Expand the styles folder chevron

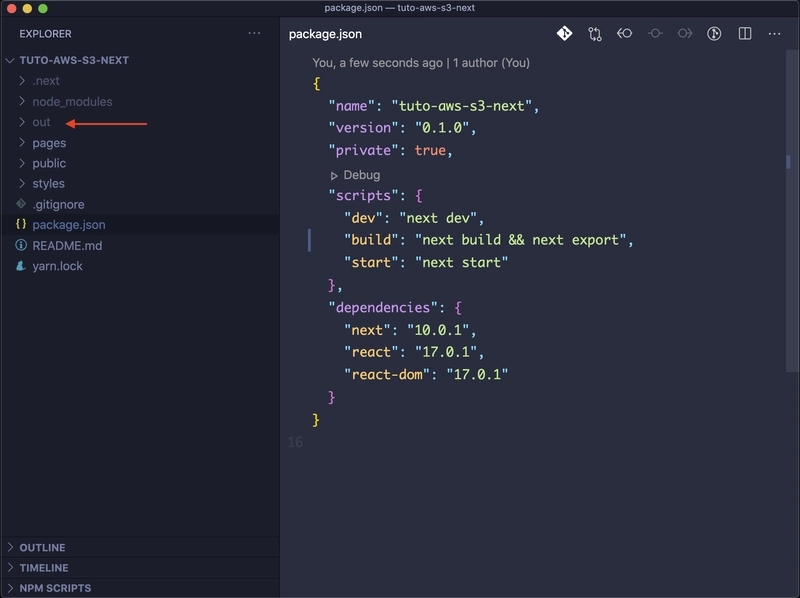coord(22,183)
